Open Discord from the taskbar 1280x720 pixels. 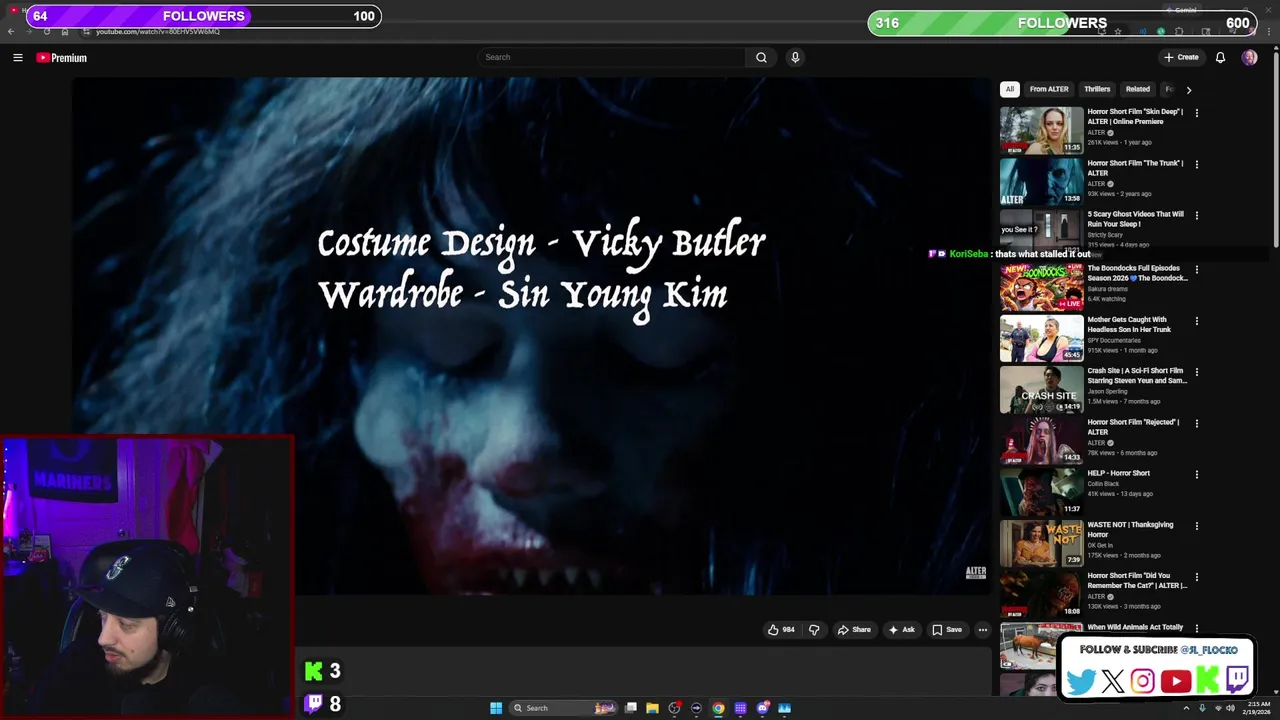point(763,708)
